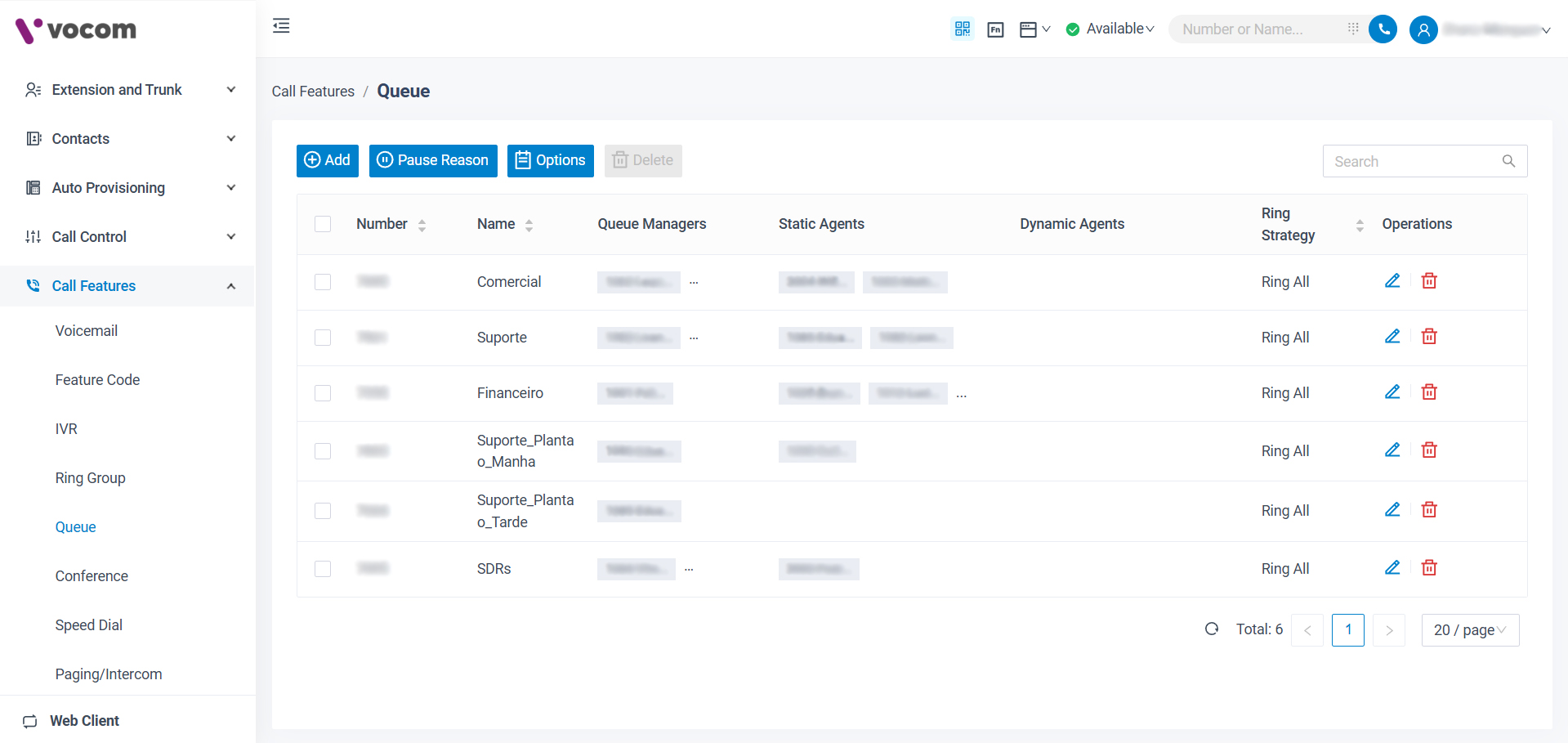Delete the Suporte queue via trash icon

pos(1429,337)
